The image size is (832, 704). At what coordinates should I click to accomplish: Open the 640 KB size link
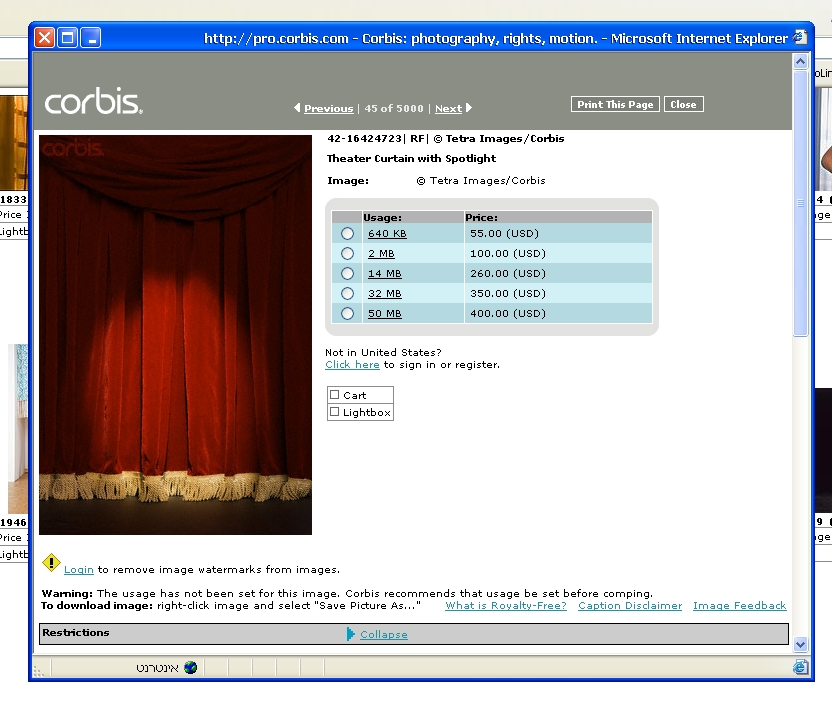coord(387,233)
